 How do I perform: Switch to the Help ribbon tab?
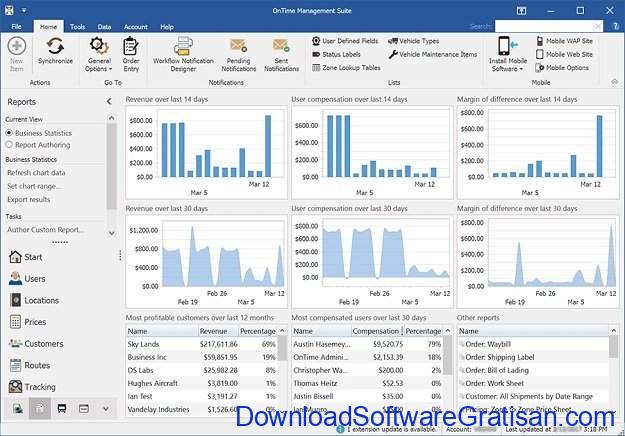point(167,27)
